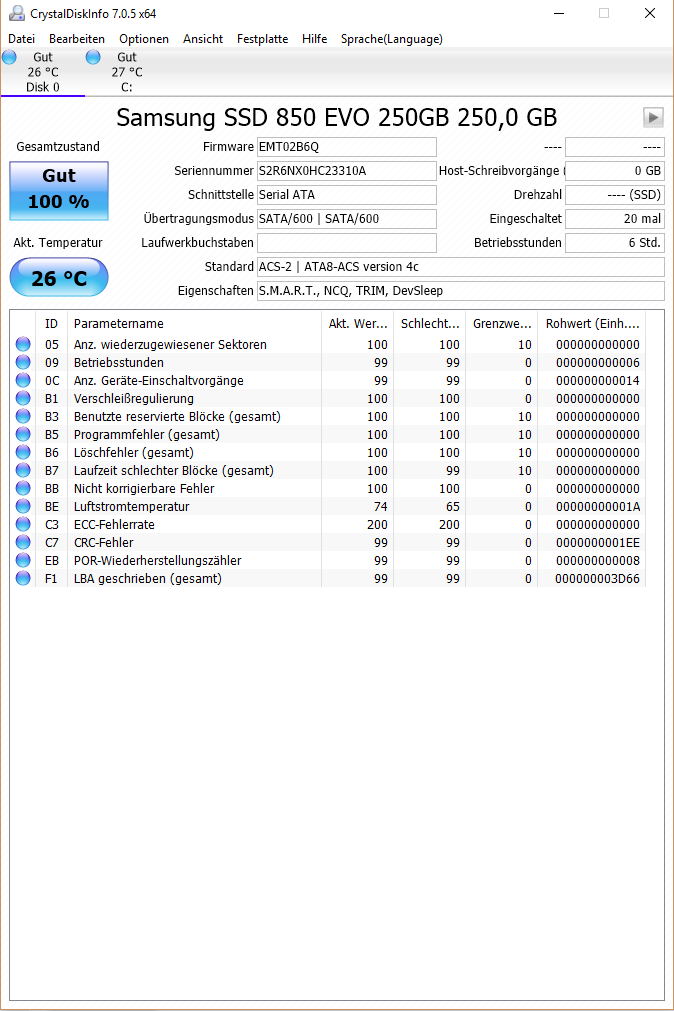Minimize the CrystalDiskInfo window
This screenshot has width=674, height=1011.
coord(559,13)
